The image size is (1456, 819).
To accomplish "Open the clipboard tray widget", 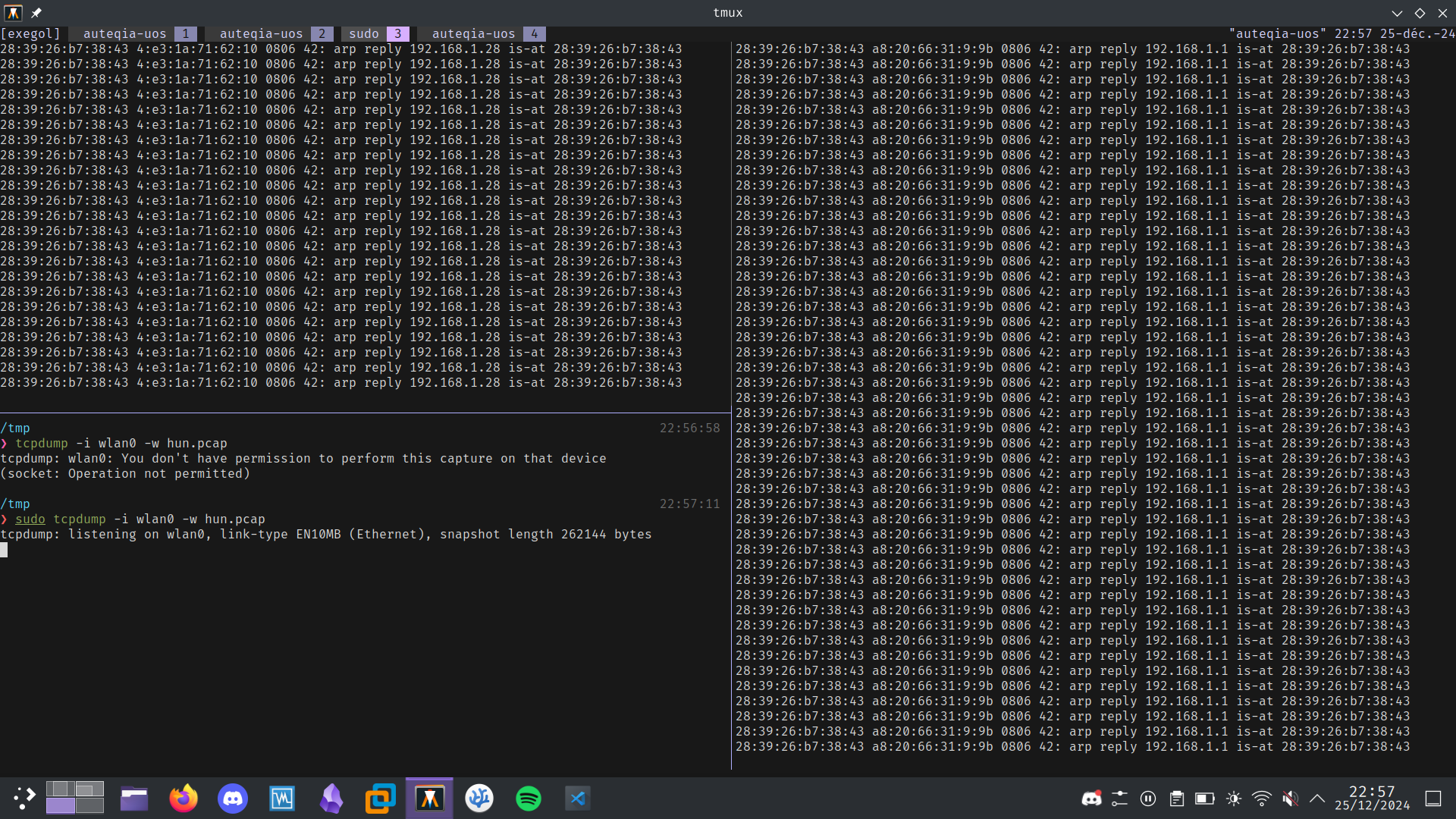I will click(x=1177, y=798).
